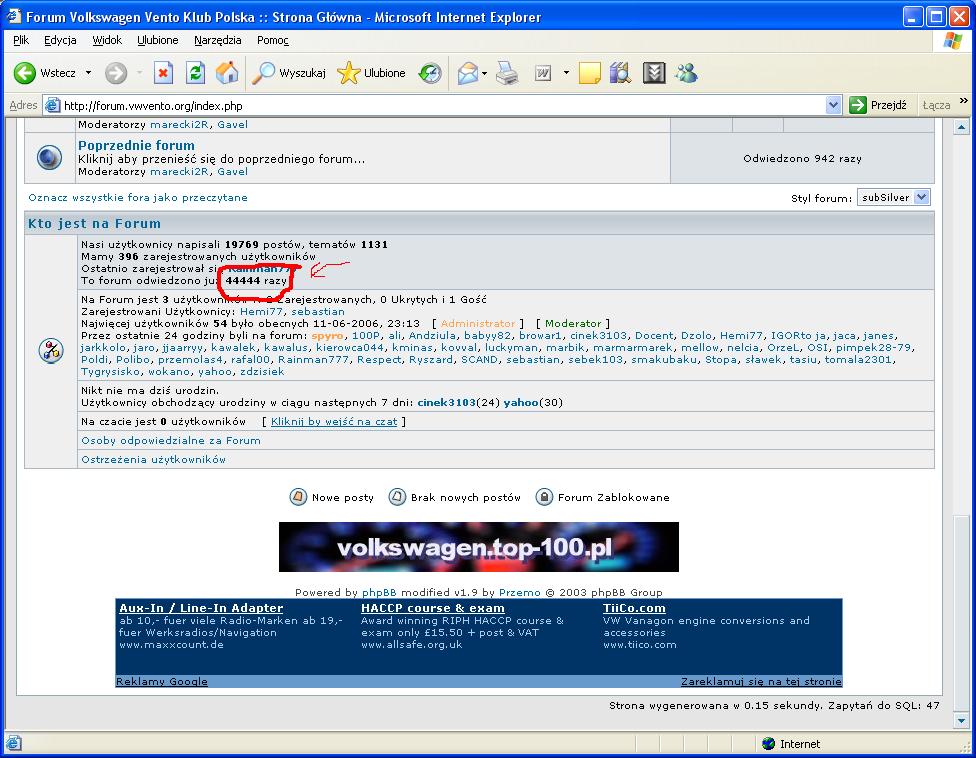The width and height of the screenshot is (976, 758).
Task: Click the Poprzednie forum round icon
Action: coord(50,157)
